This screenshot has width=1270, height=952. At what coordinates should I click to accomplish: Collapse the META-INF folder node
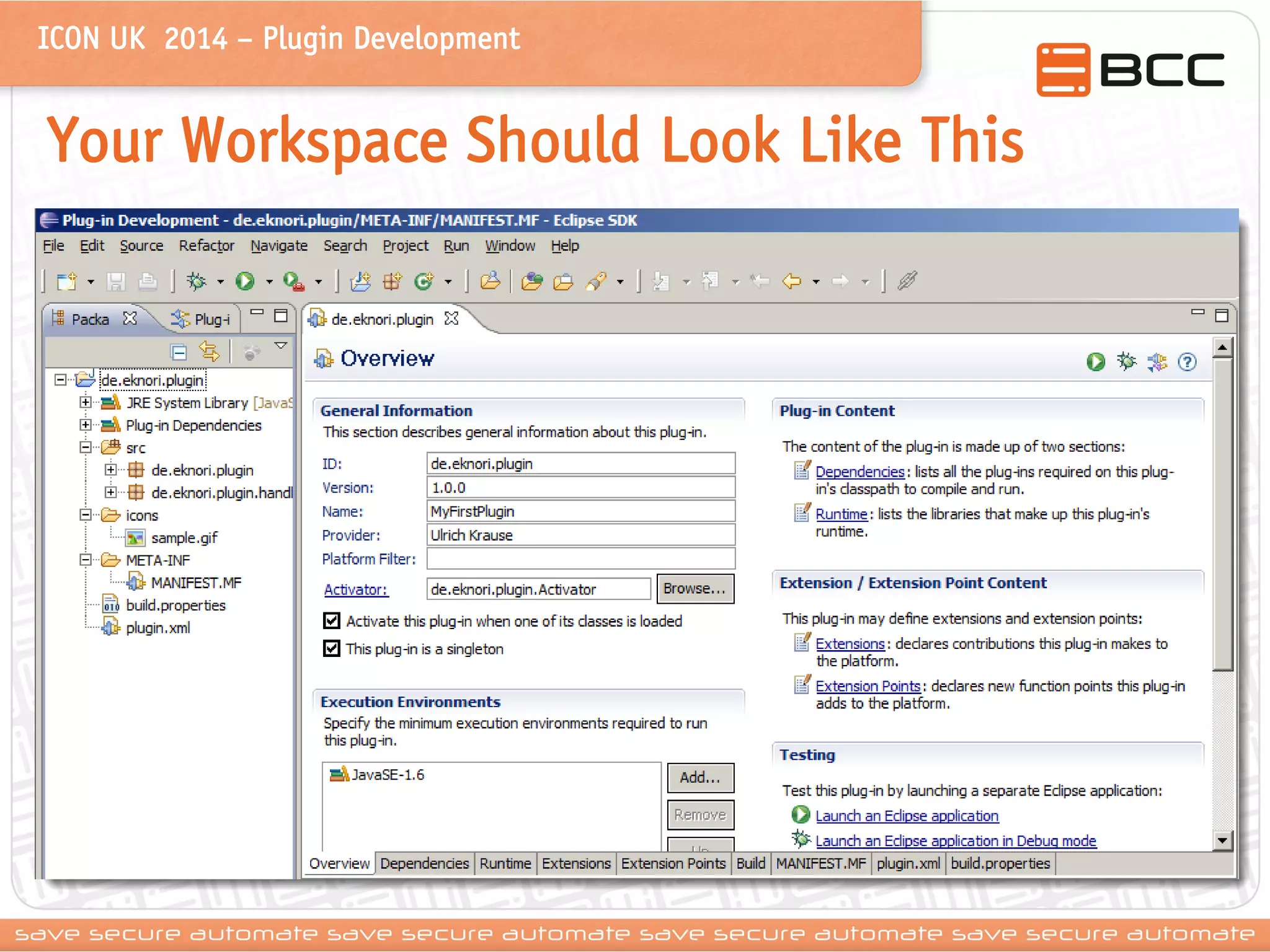pyautogui.click(x=86, y=560)
